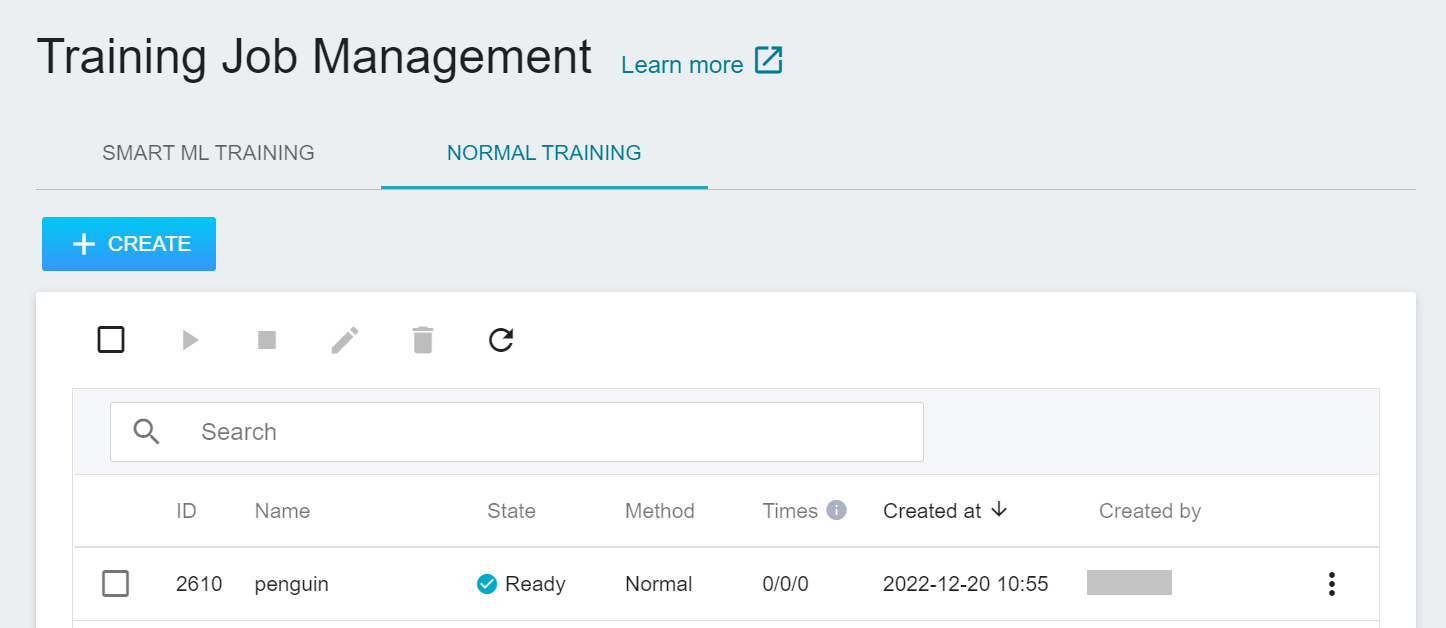Click the edit pencil icon

[345, 341]
